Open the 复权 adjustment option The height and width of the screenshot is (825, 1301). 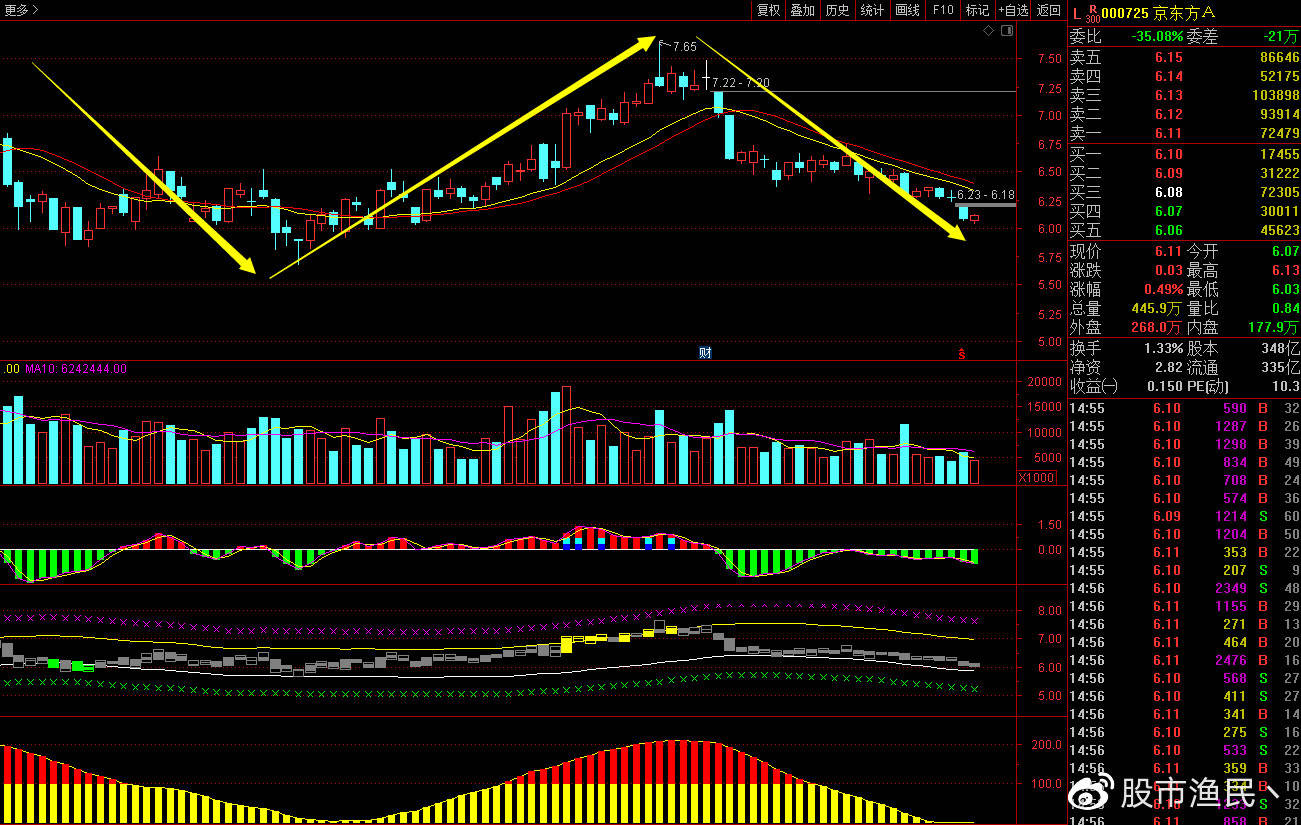tap(768, 10)
